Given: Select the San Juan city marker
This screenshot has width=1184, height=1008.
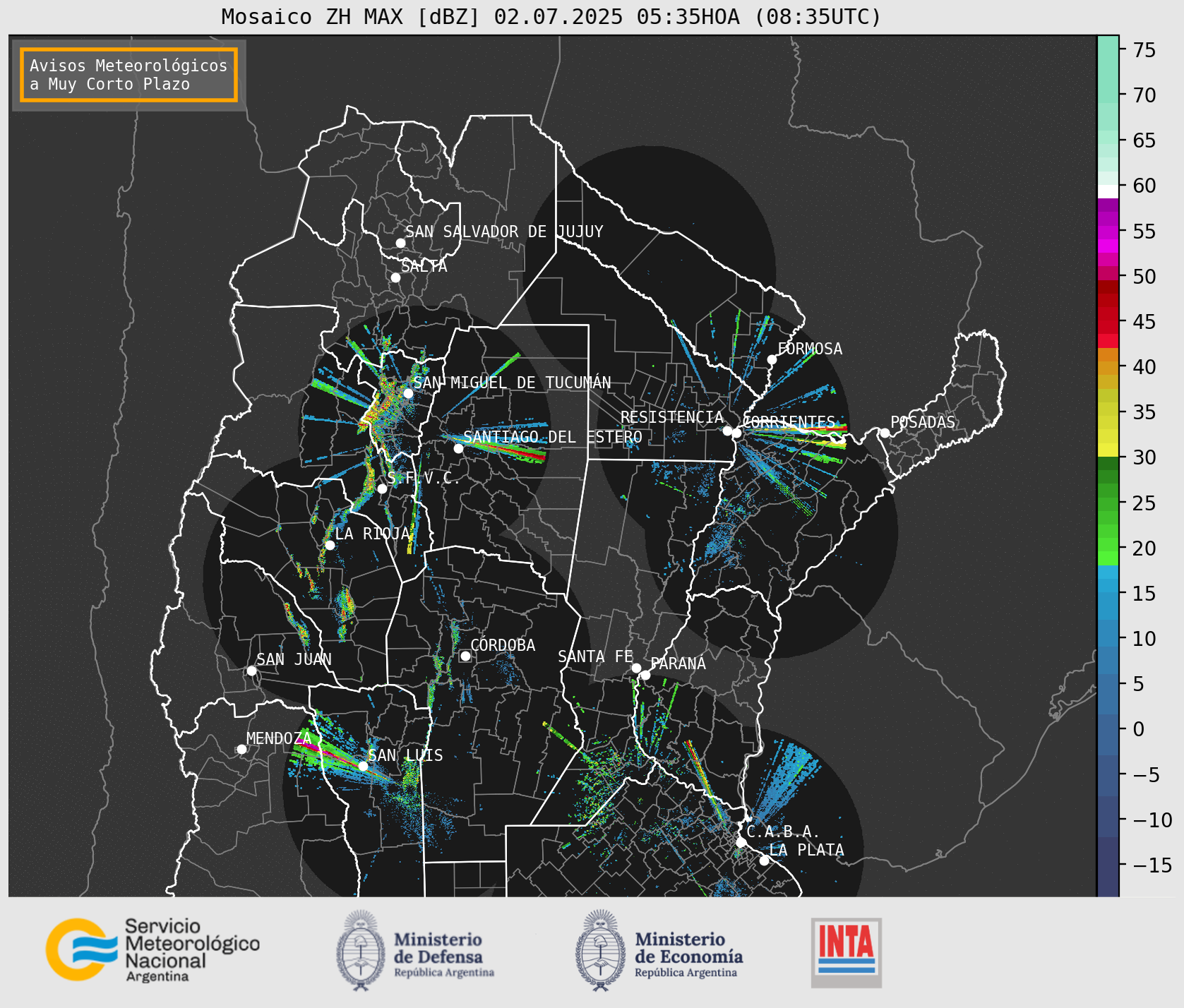Looking at the screenshot, I should point(251,671).
